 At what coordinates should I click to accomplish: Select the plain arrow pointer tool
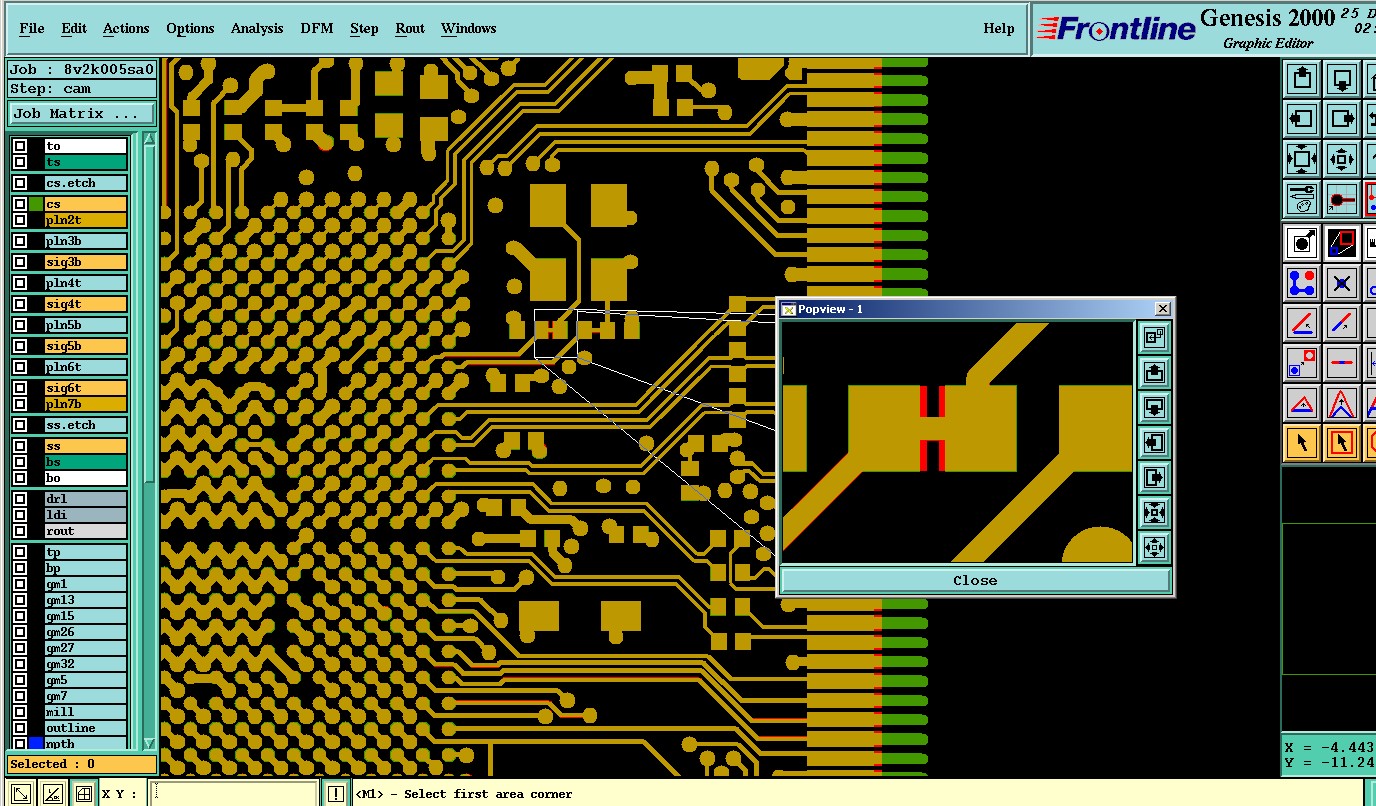(1301, 442)
